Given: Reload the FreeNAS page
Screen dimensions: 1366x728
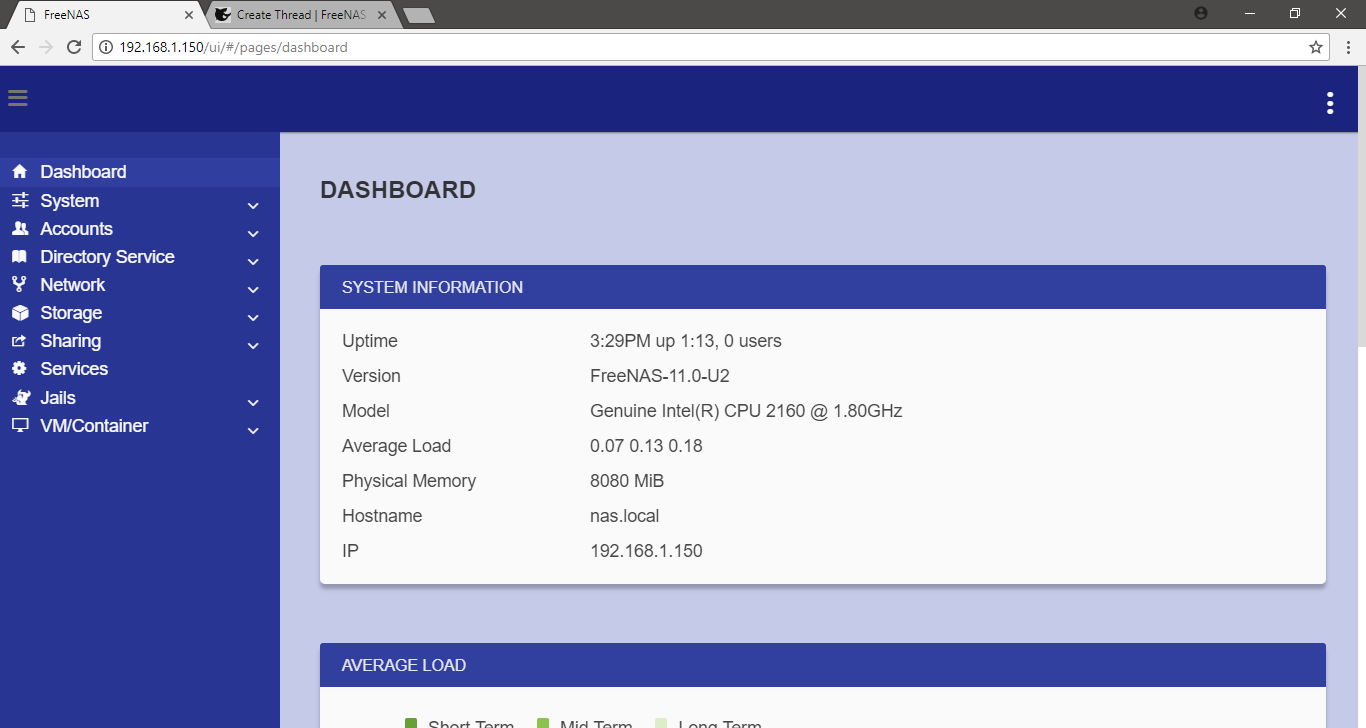Looking at the screenshot, I should (74, 47).
